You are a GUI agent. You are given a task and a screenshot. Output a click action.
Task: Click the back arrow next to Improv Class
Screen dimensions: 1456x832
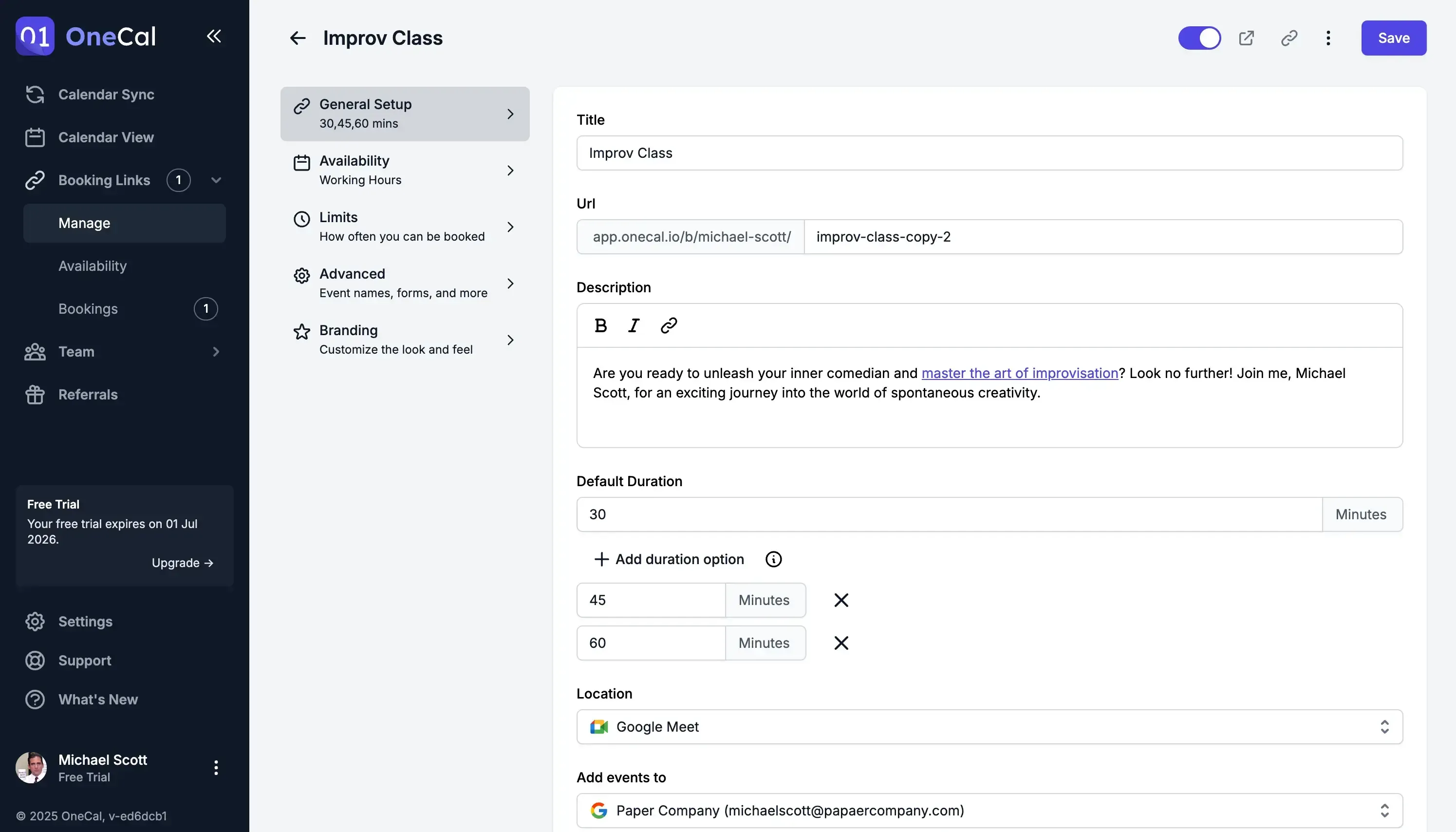click(297, 38)
